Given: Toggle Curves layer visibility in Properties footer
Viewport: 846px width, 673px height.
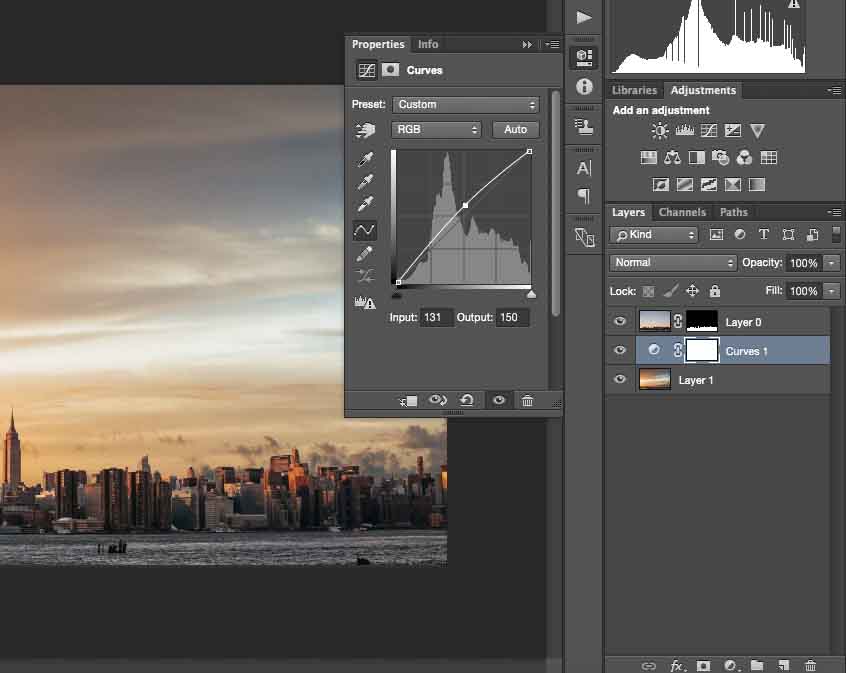Looking at the screenshot, I should [x=499, y=400].
